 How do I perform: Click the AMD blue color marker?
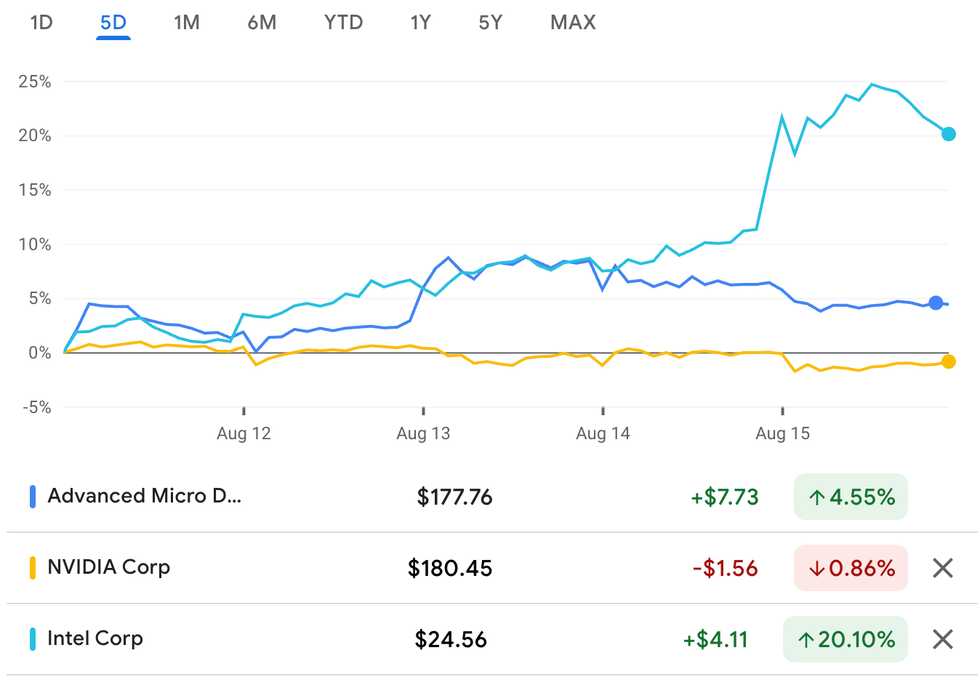tap(33, 496)
